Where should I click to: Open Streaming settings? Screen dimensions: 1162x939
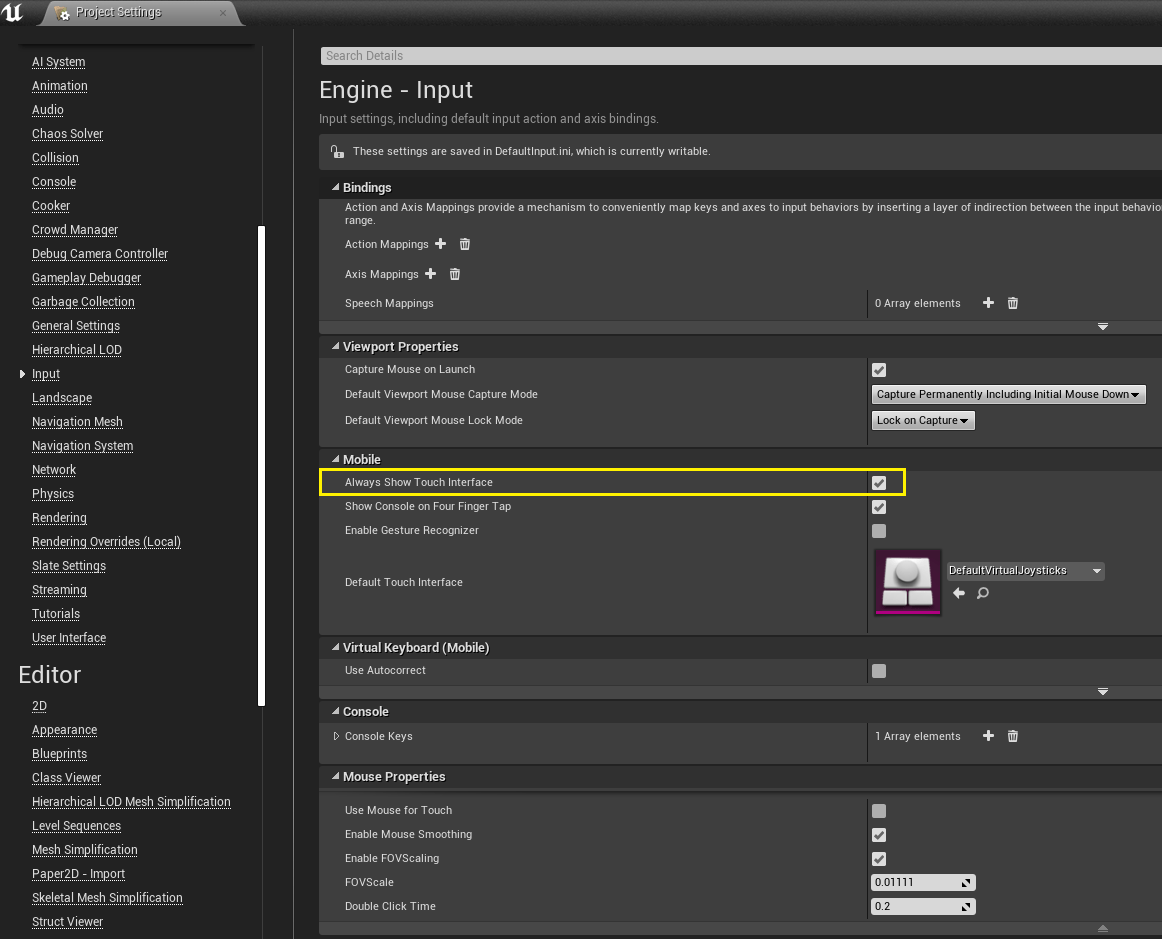point(59,590)
